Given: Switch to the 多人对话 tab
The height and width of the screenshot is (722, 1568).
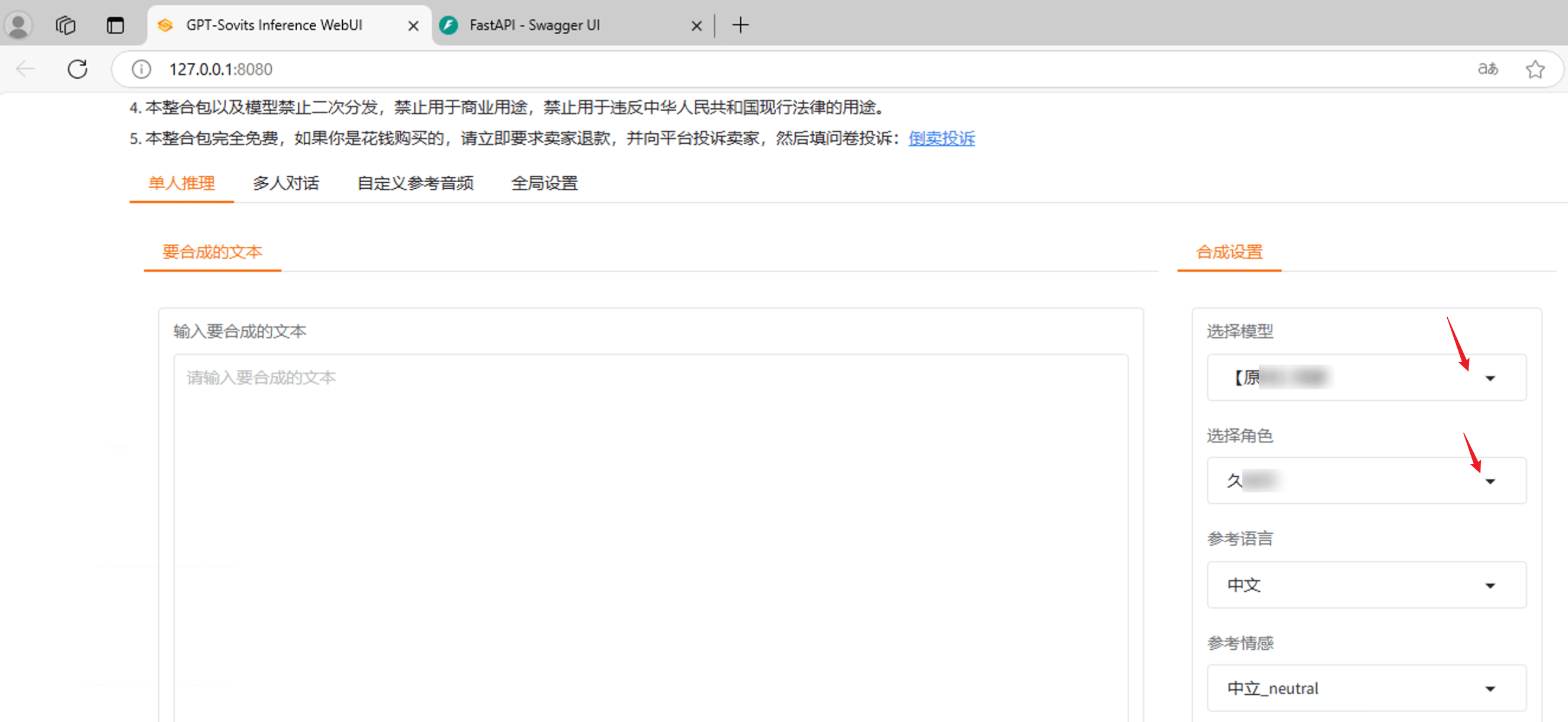Looking at the screenshot, I should 285,183.
